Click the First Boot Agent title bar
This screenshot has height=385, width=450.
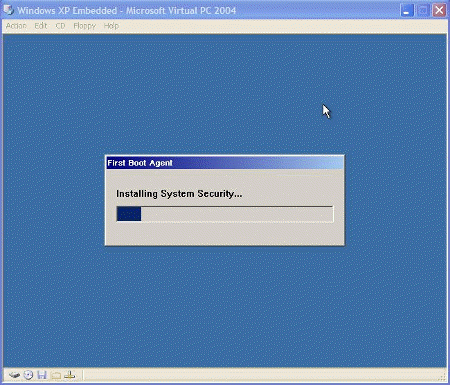tap(225, 163)
